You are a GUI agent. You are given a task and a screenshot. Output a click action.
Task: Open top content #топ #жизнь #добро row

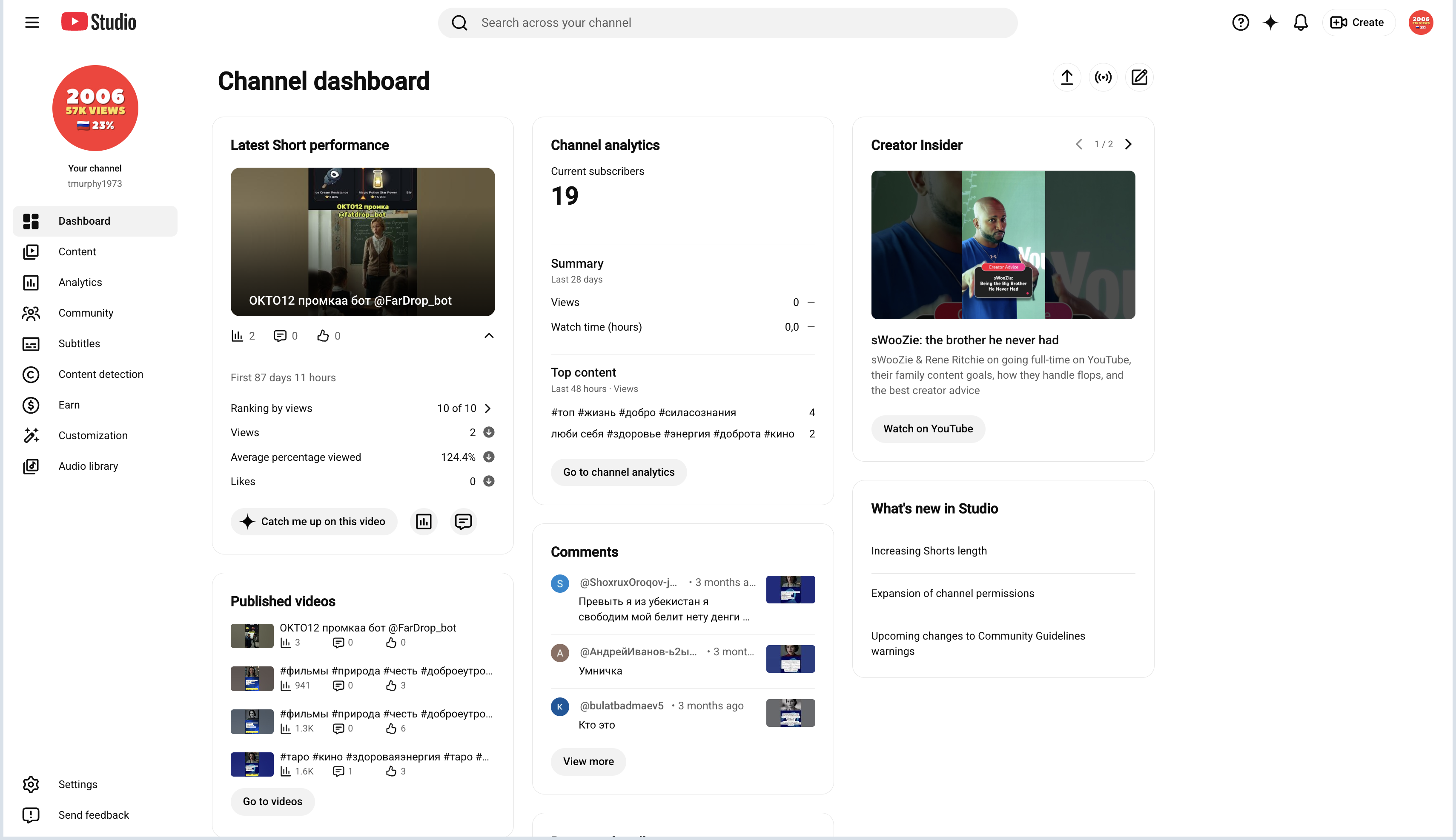click(x=683, y=412)
